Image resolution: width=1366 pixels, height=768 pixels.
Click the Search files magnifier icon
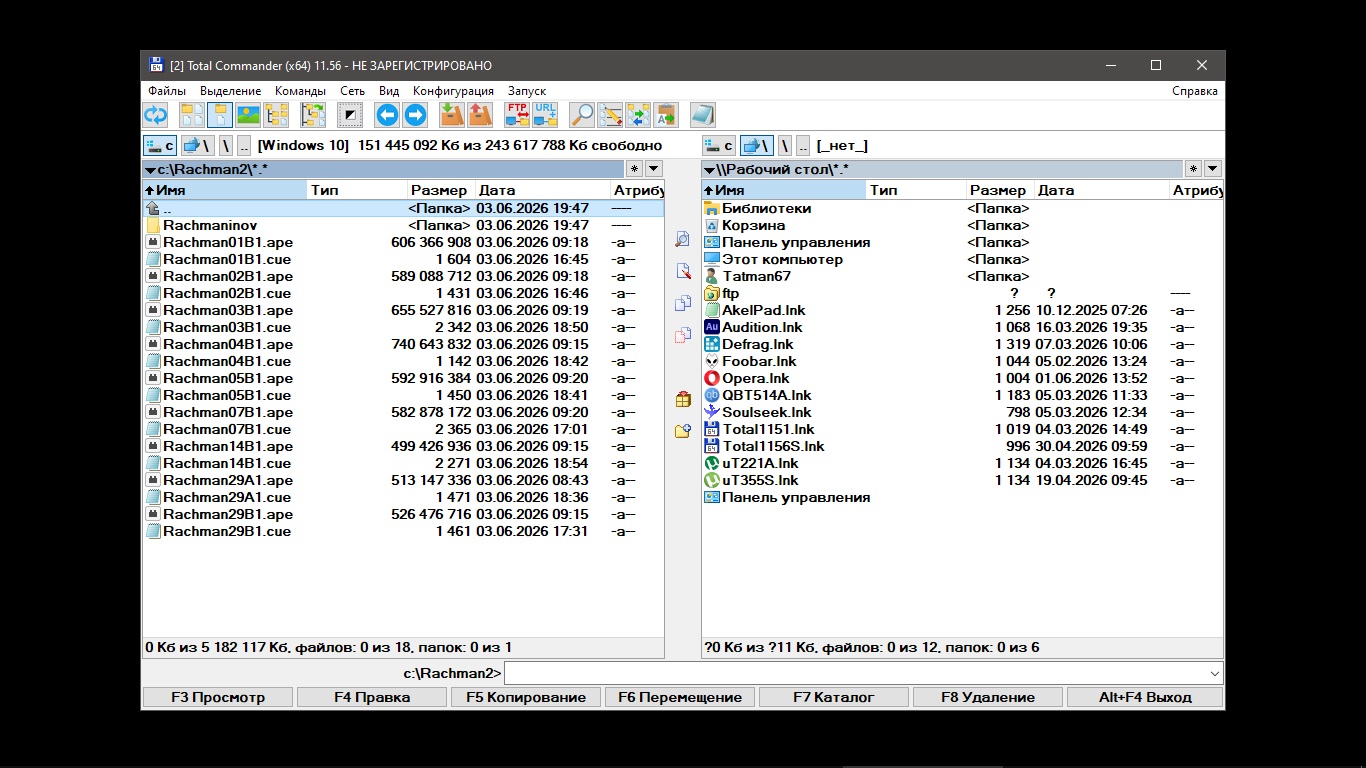click(x=582, y=115)
